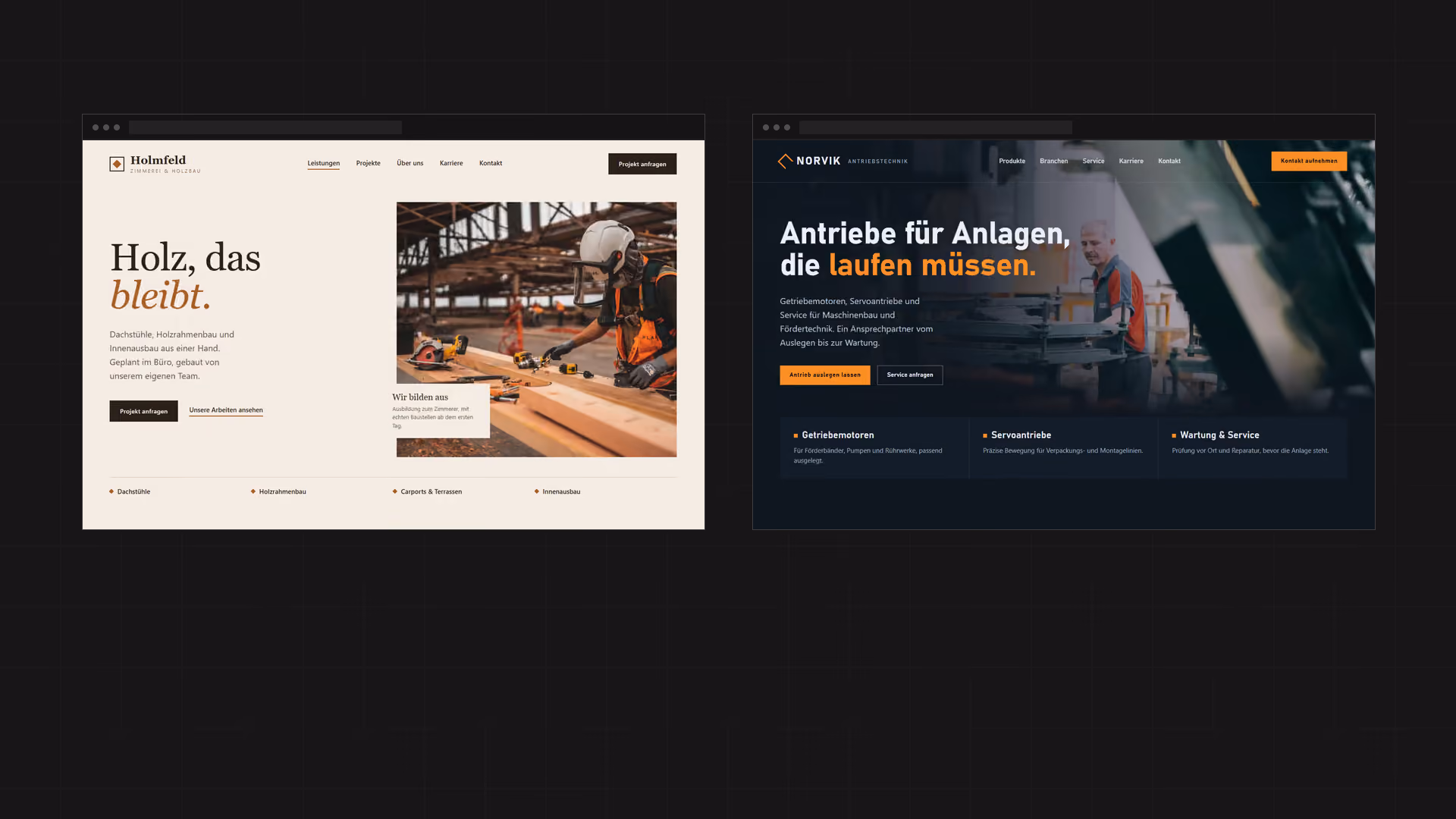The height and width of the screenshot is (819, 1456).
Task: Follow the Unsere Arbeiten ansehen link
Action: click(226, 410)
